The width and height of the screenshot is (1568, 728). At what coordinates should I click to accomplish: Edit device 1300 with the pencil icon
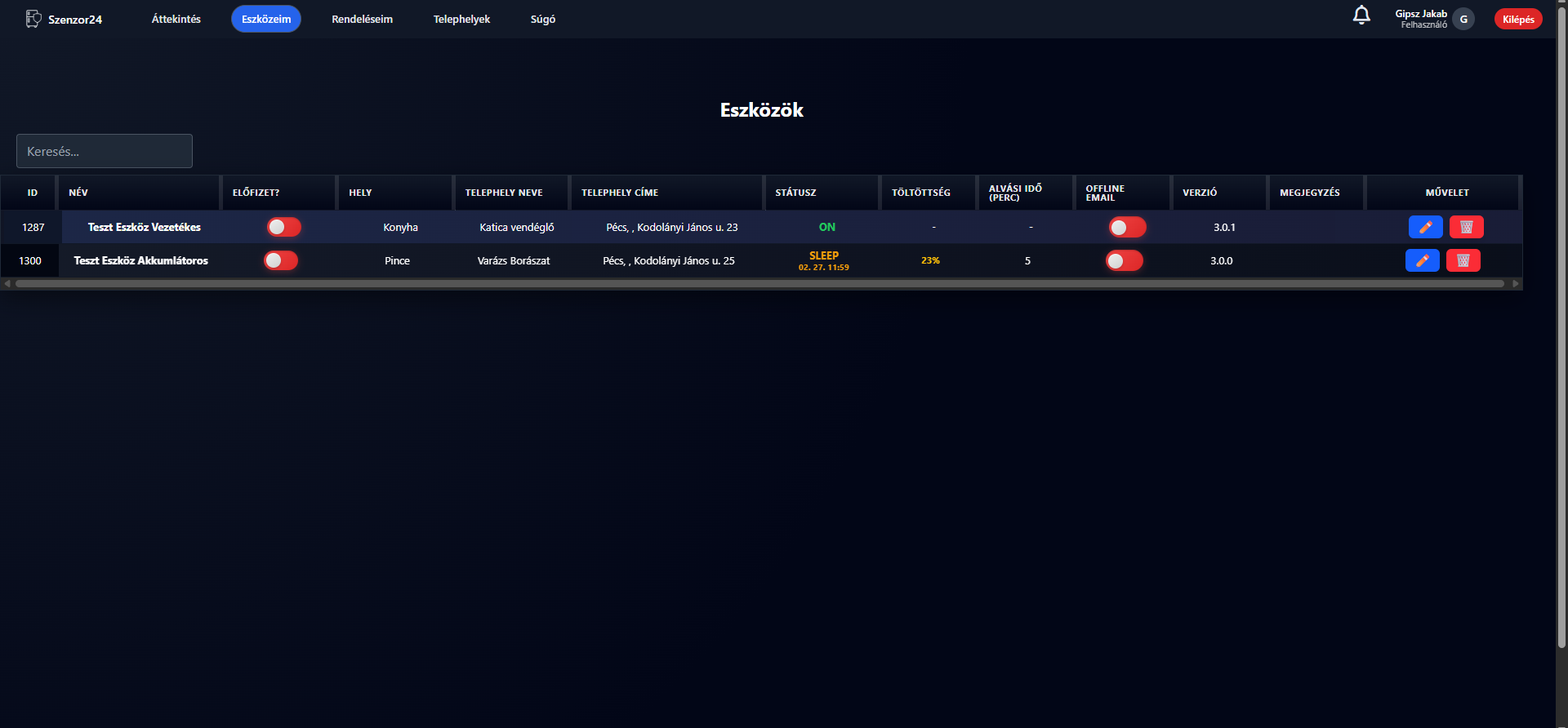click(x=1422, y=260)
